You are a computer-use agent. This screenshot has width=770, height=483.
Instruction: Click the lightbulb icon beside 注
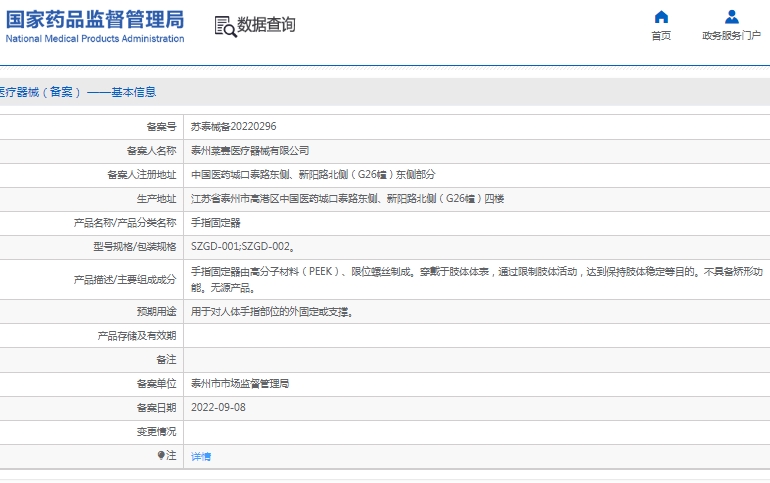click(x=161, y=456)
